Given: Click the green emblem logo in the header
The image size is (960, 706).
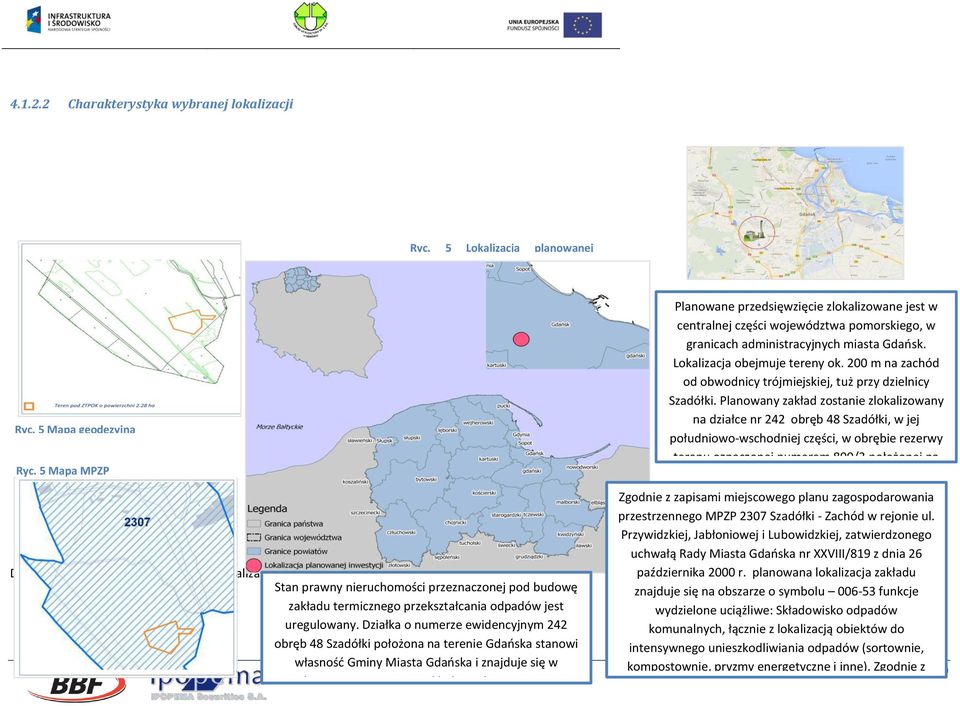Looking at the screenshot, I should click(x=310, y=19).
